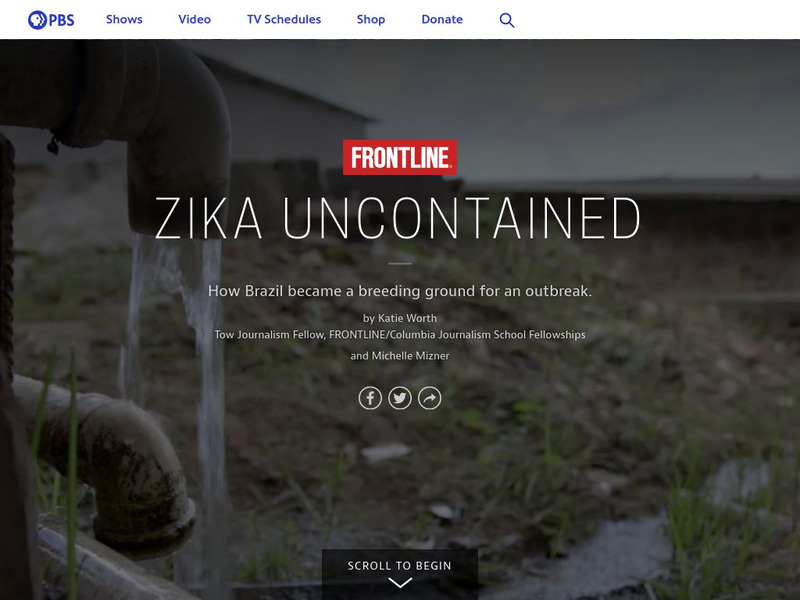Share the story via the Facebook icon
The width and height of the screenshot is (800, 600).
pos(370,398)
